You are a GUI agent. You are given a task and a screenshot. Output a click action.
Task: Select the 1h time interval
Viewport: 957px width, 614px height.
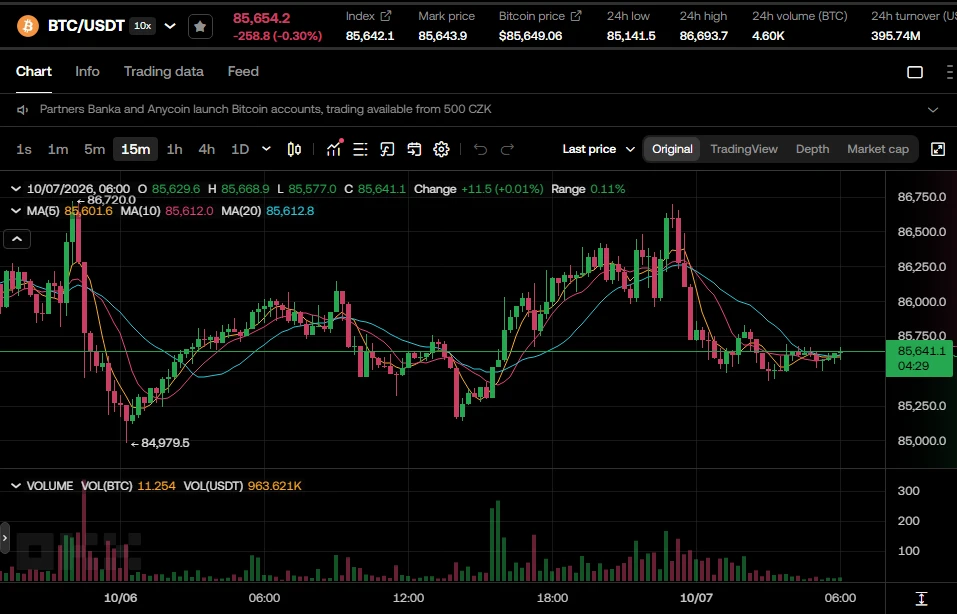(175, 149)
